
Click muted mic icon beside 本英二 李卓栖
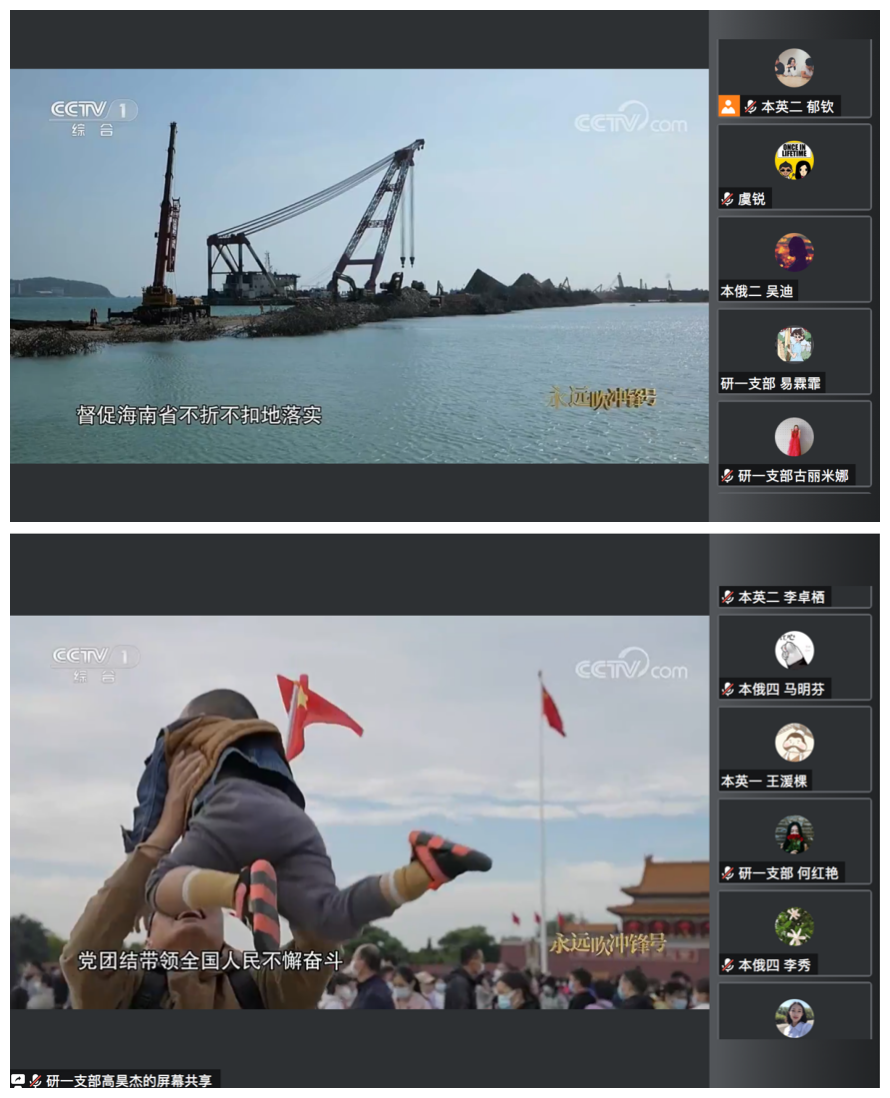coord(728,597)
